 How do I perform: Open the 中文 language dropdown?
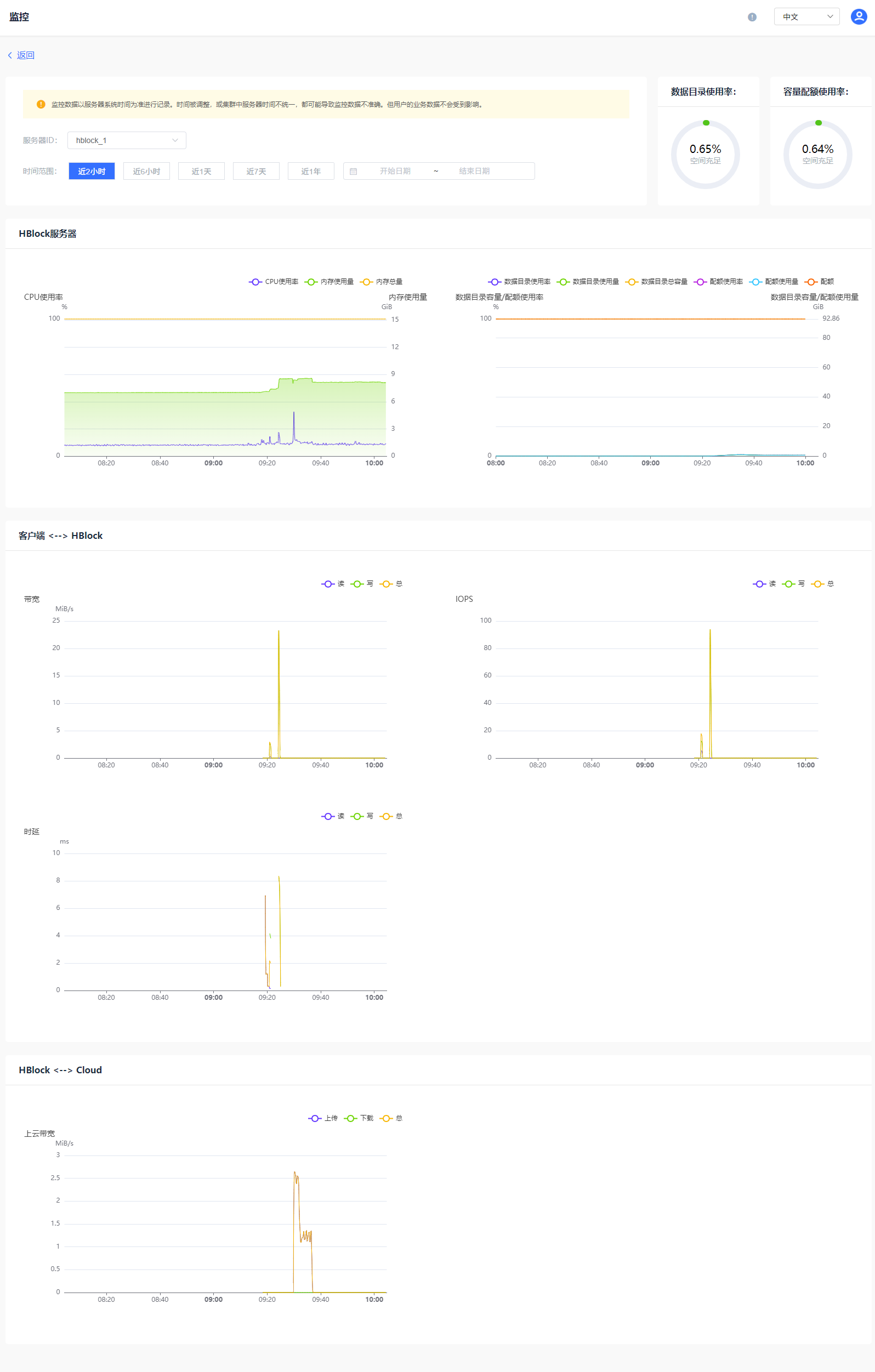pyautogui.click(x=806, y=16)
